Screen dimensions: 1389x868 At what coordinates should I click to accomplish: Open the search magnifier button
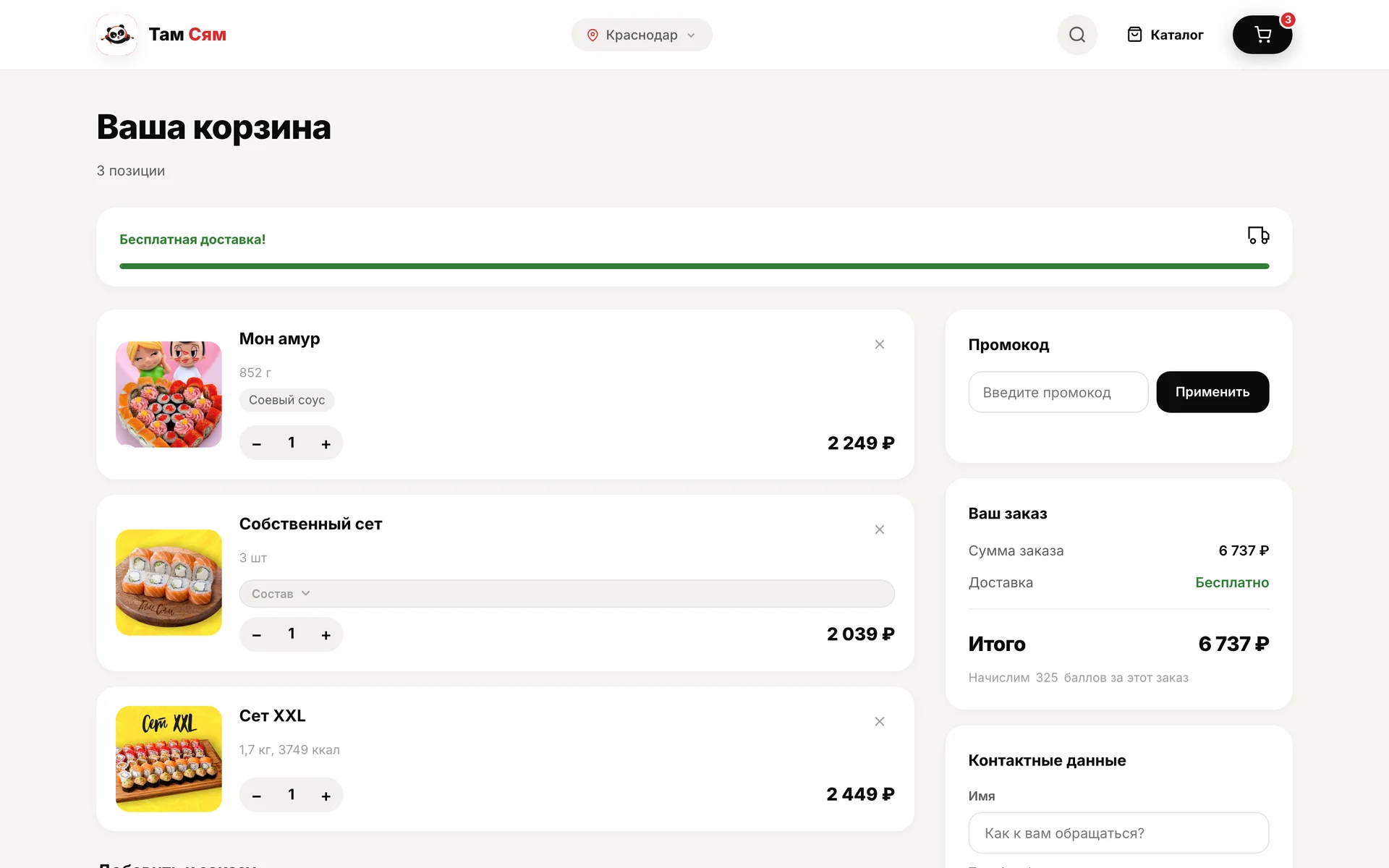(x=1077, y=35)
